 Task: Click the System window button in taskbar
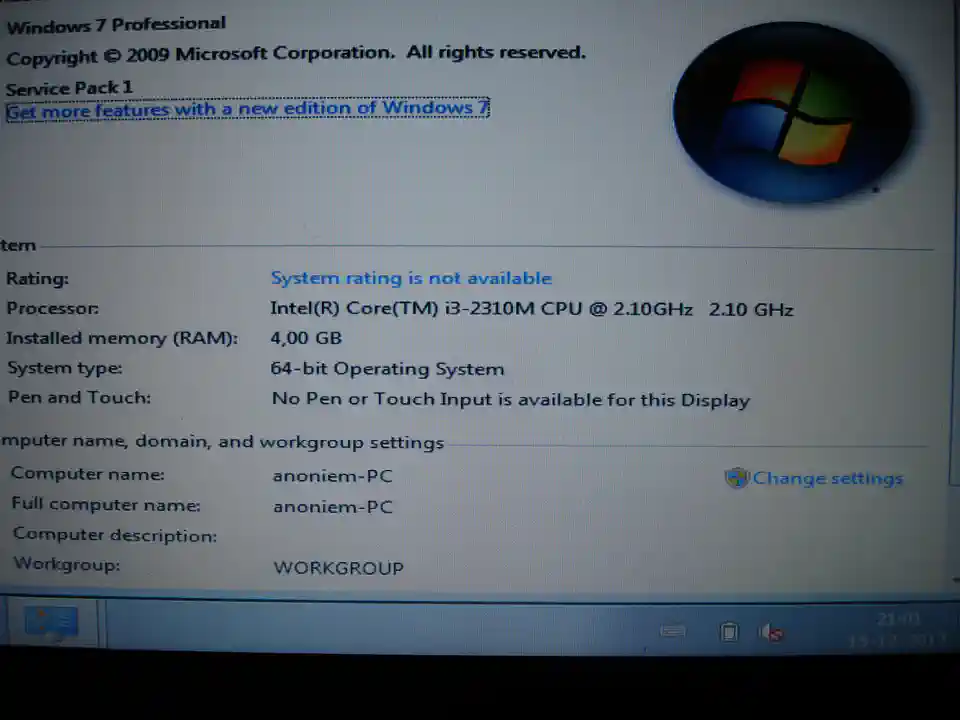51,623
